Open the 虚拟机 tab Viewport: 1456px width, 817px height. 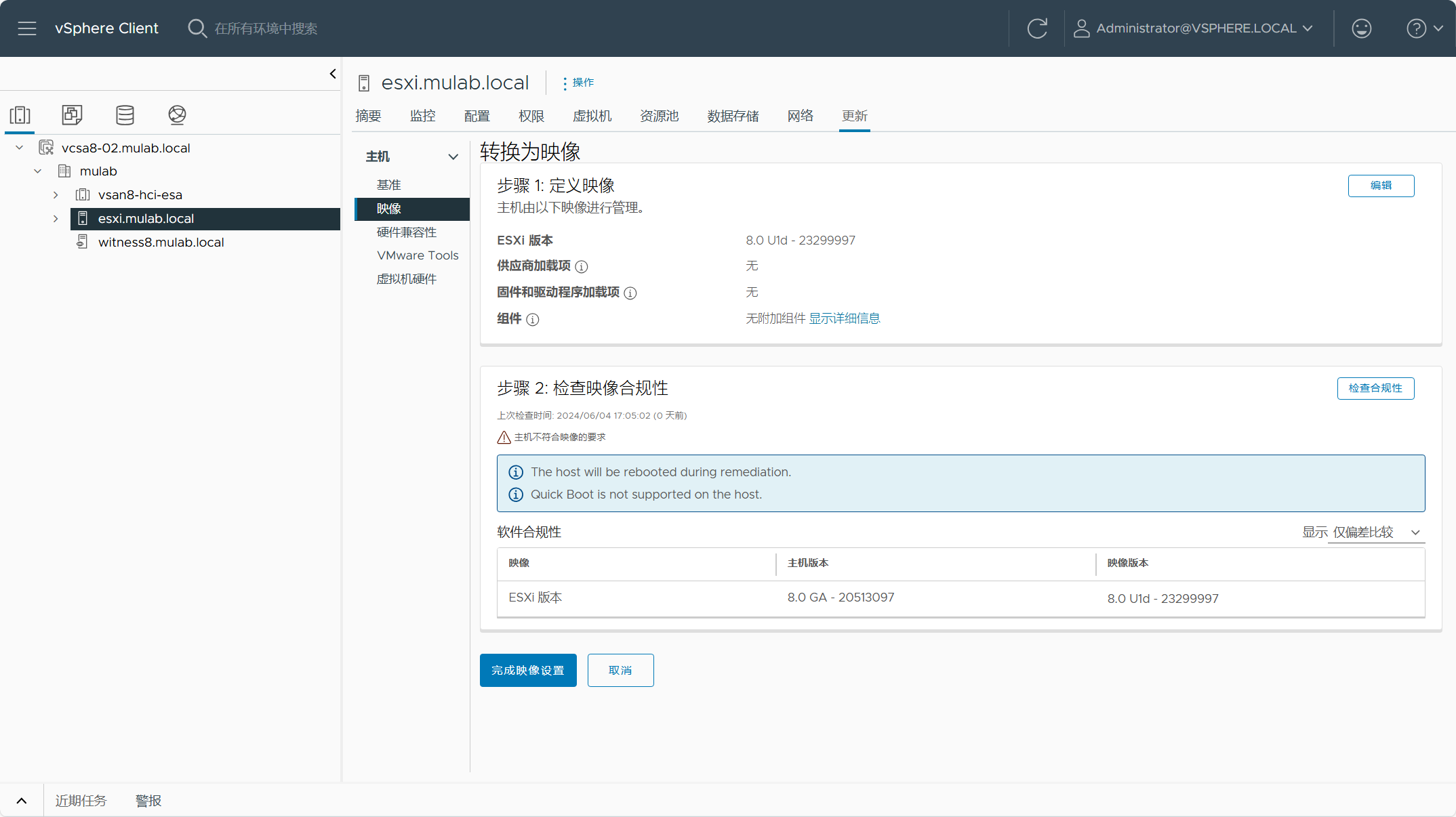(592, 116)
